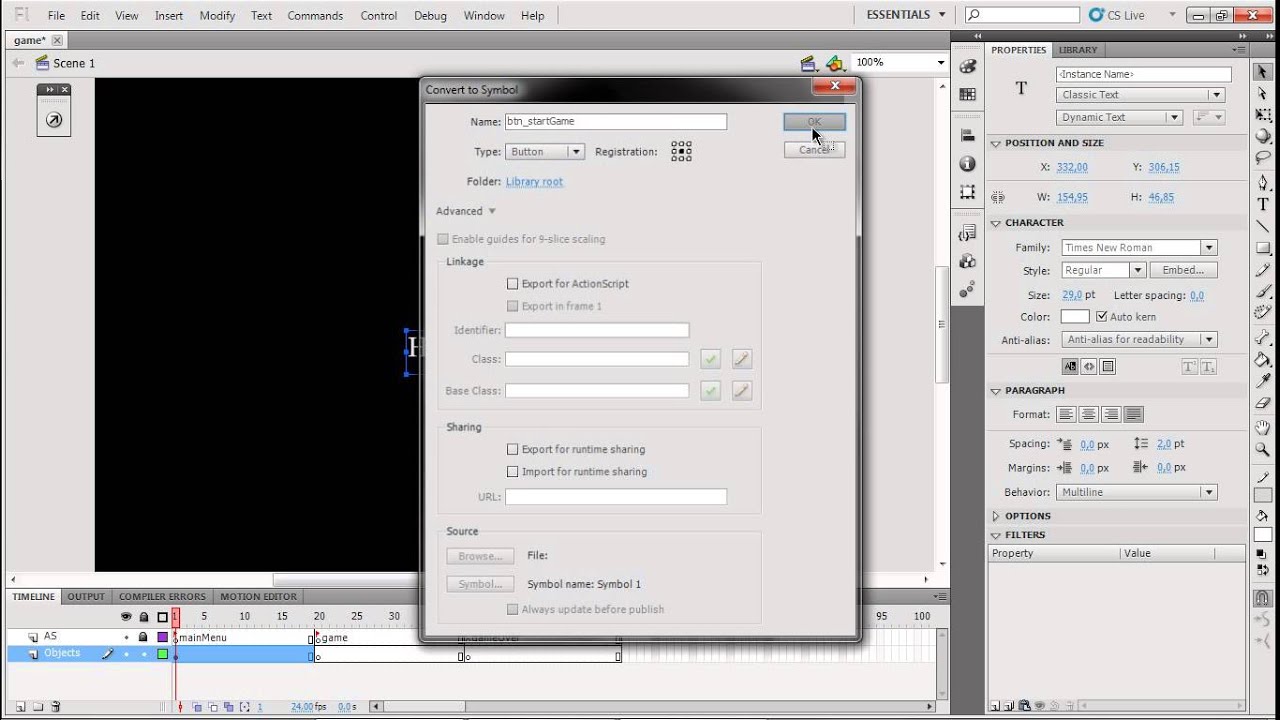1280x720 pixels.
Task: Open the Essentials workspace switcher
Action: 906,15
